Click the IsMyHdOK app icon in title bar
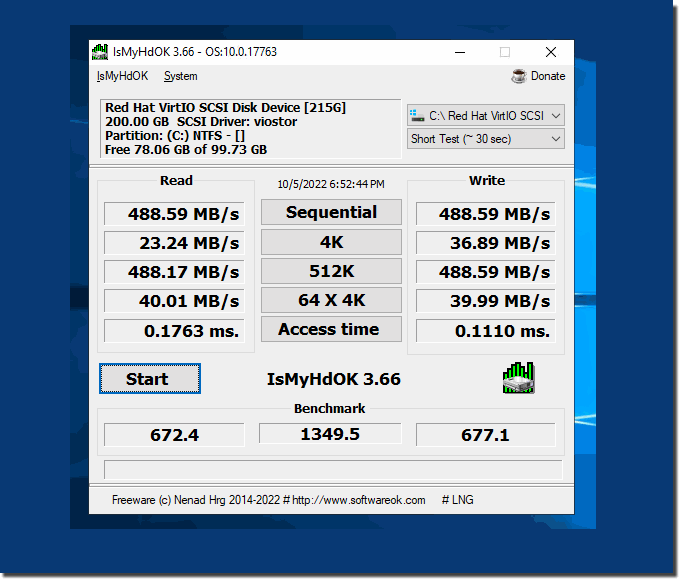The width and height of the screenshot is (680, 580). click(x=100, y=52)
